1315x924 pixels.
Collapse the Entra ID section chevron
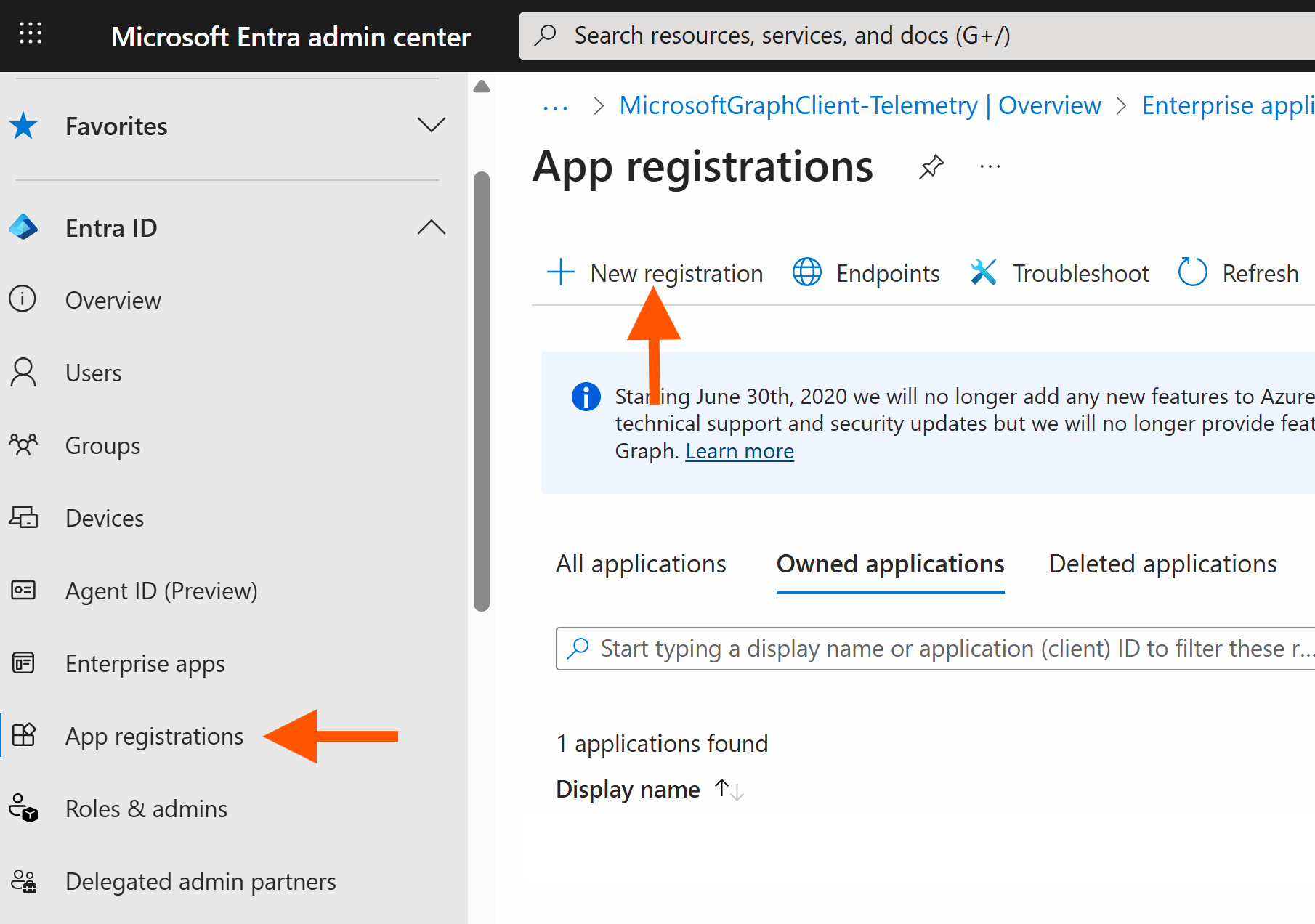coord(431,227)
